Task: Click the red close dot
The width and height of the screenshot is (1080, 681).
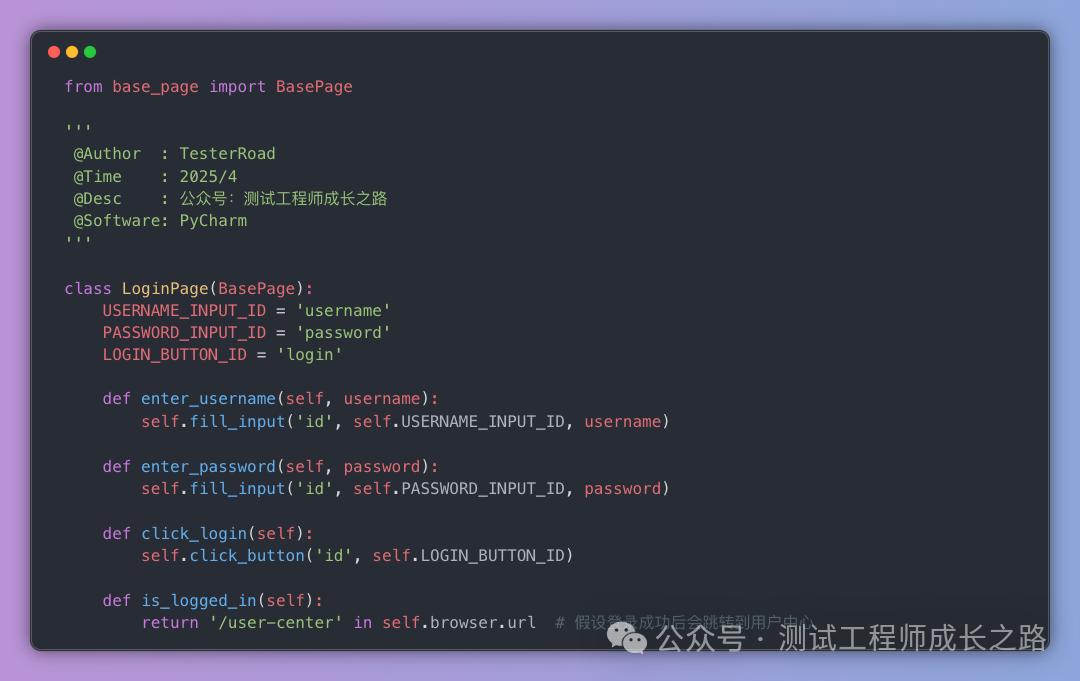Action: point(54,52)
